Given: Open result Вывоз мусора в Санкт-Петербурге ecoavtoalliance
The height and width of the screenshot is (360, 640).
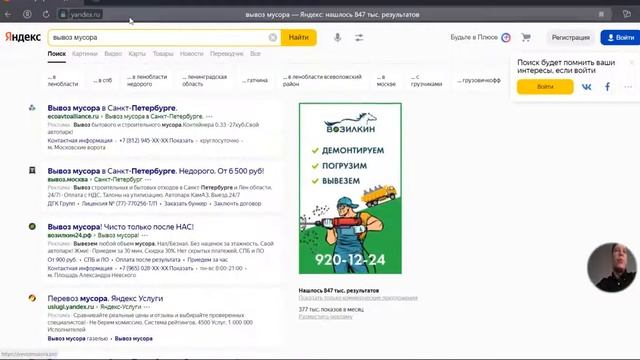Looking at the screenshot, I should point(112,108).
